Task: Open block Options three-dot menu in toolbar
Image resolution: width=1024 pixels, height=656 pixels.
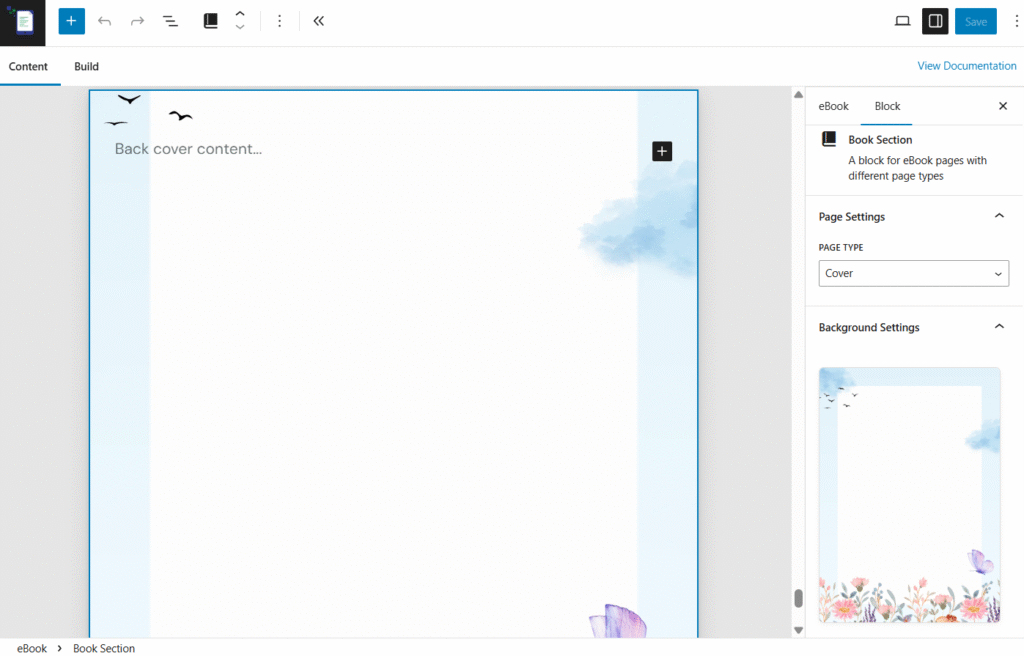Action: 280,21
